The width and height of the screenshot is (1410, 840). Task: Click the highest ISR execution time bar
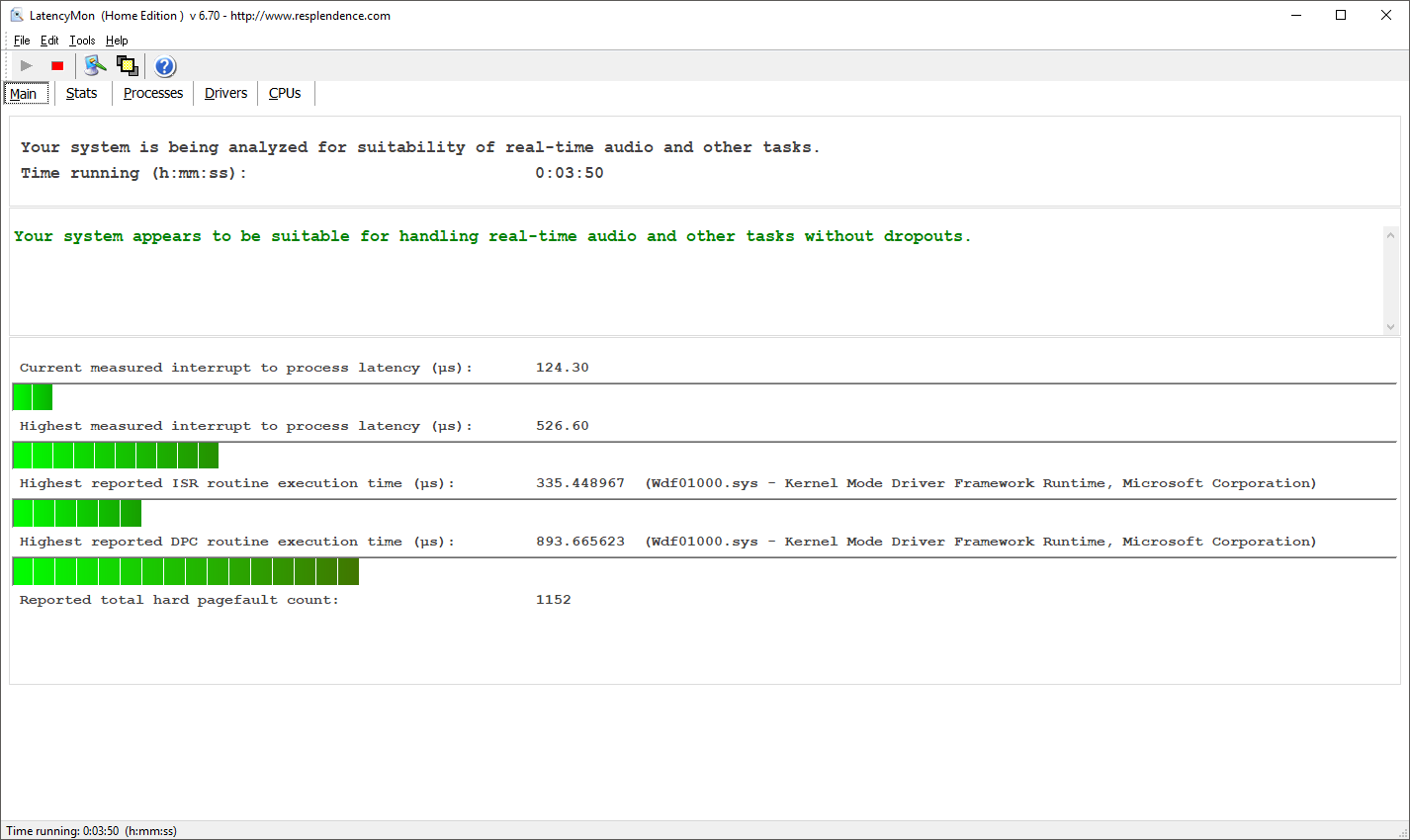[x=77, y=513]
